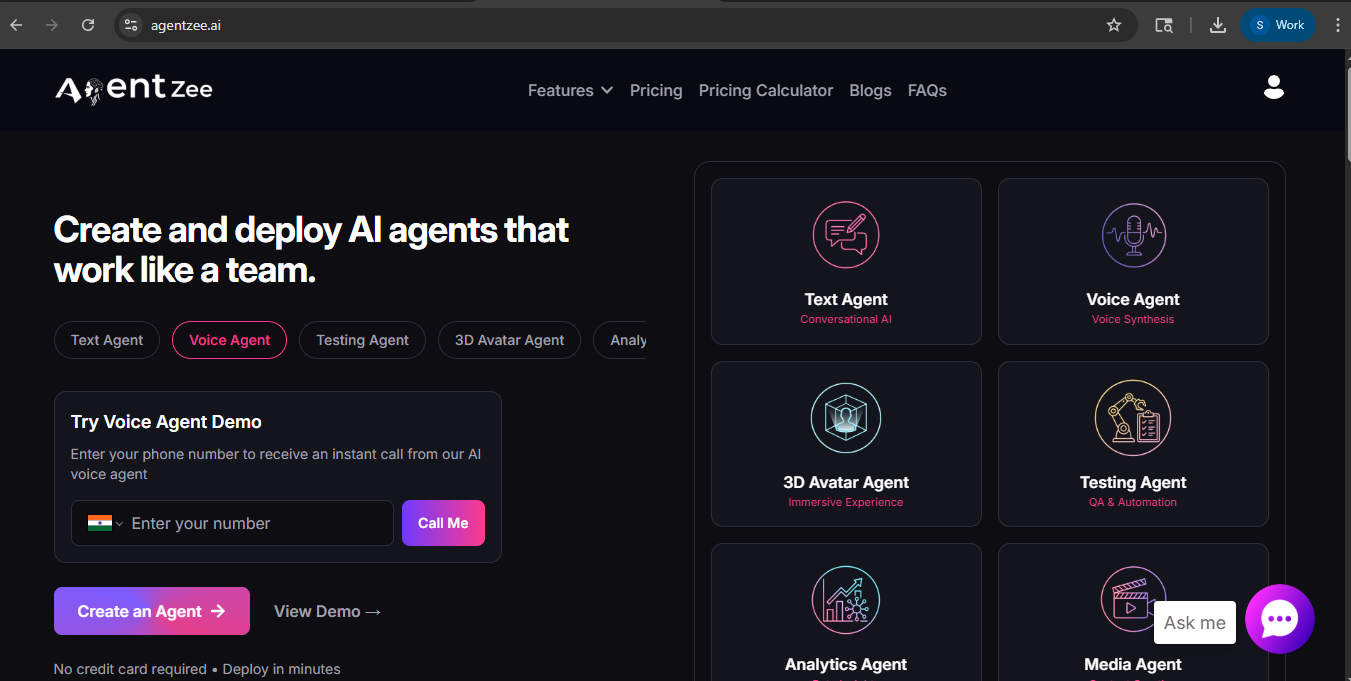Click the agentzee.ai address bar URL

coord(186,25)
